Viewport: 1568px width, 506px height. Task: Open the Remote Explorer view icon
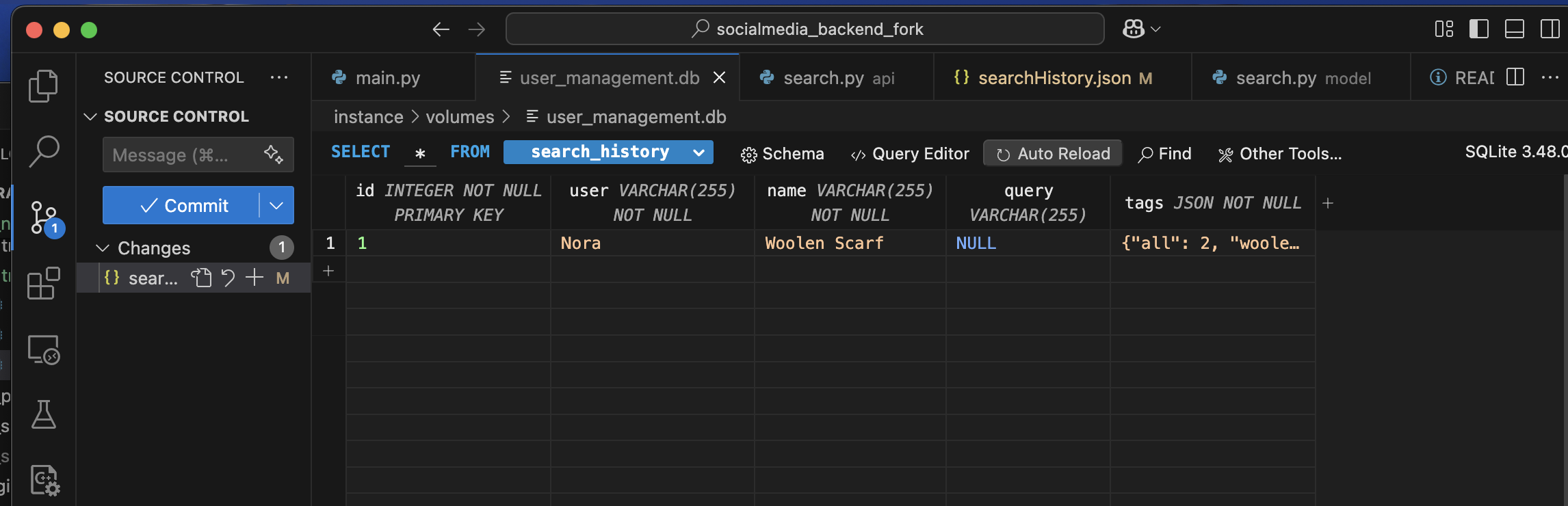point(43,349)
